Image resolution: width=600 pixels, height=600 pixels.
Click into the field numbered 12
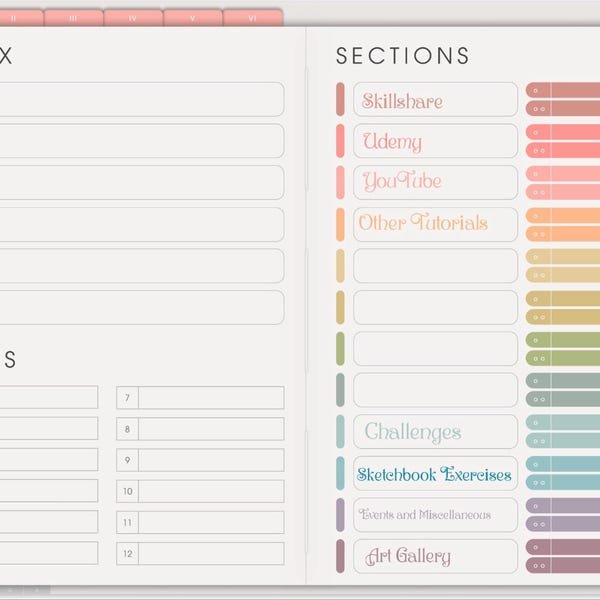pyautogui.click(x=211, y=554)
